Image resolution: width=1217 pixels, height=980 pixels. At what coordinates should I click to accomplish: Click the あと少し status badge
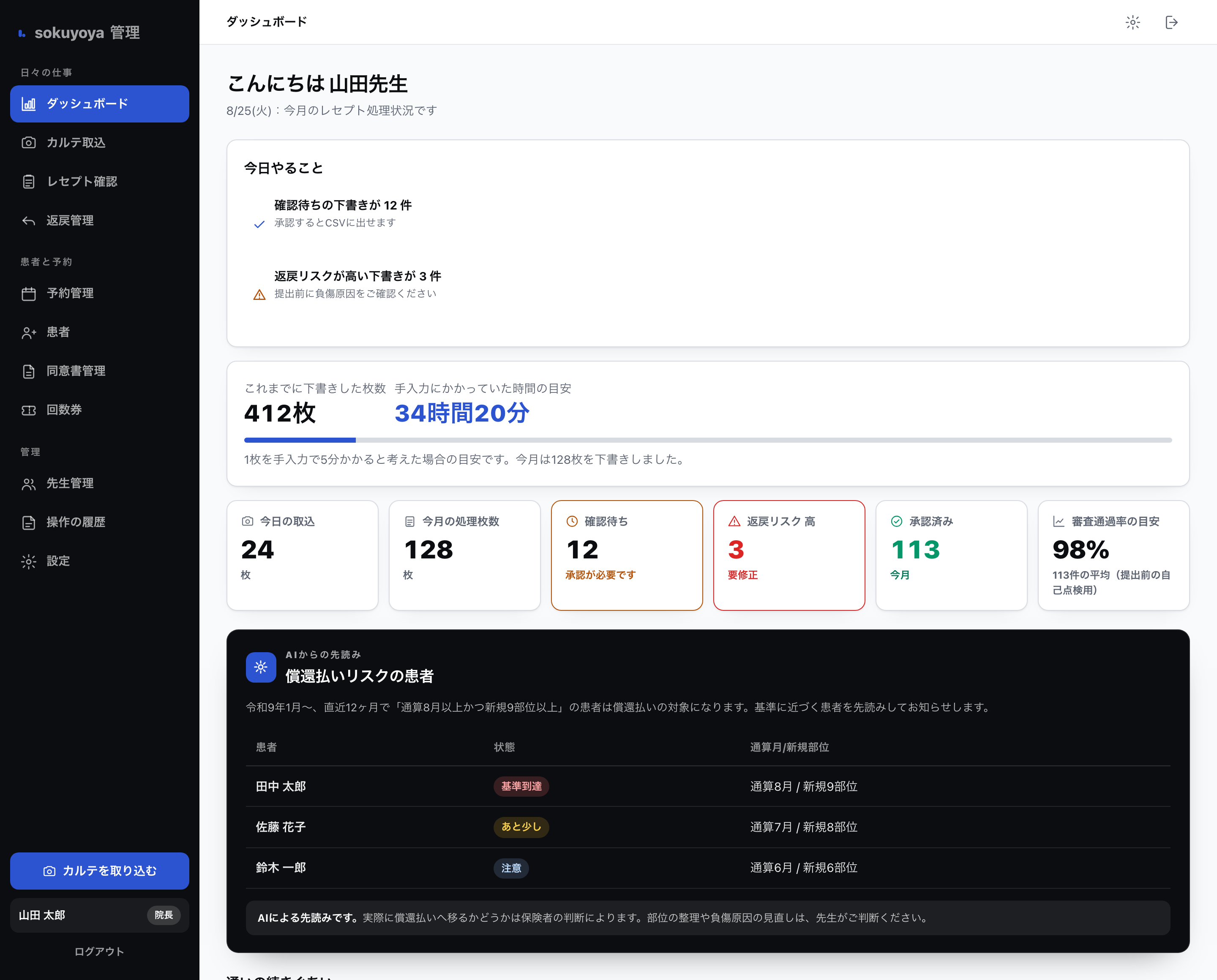(521, 827)
